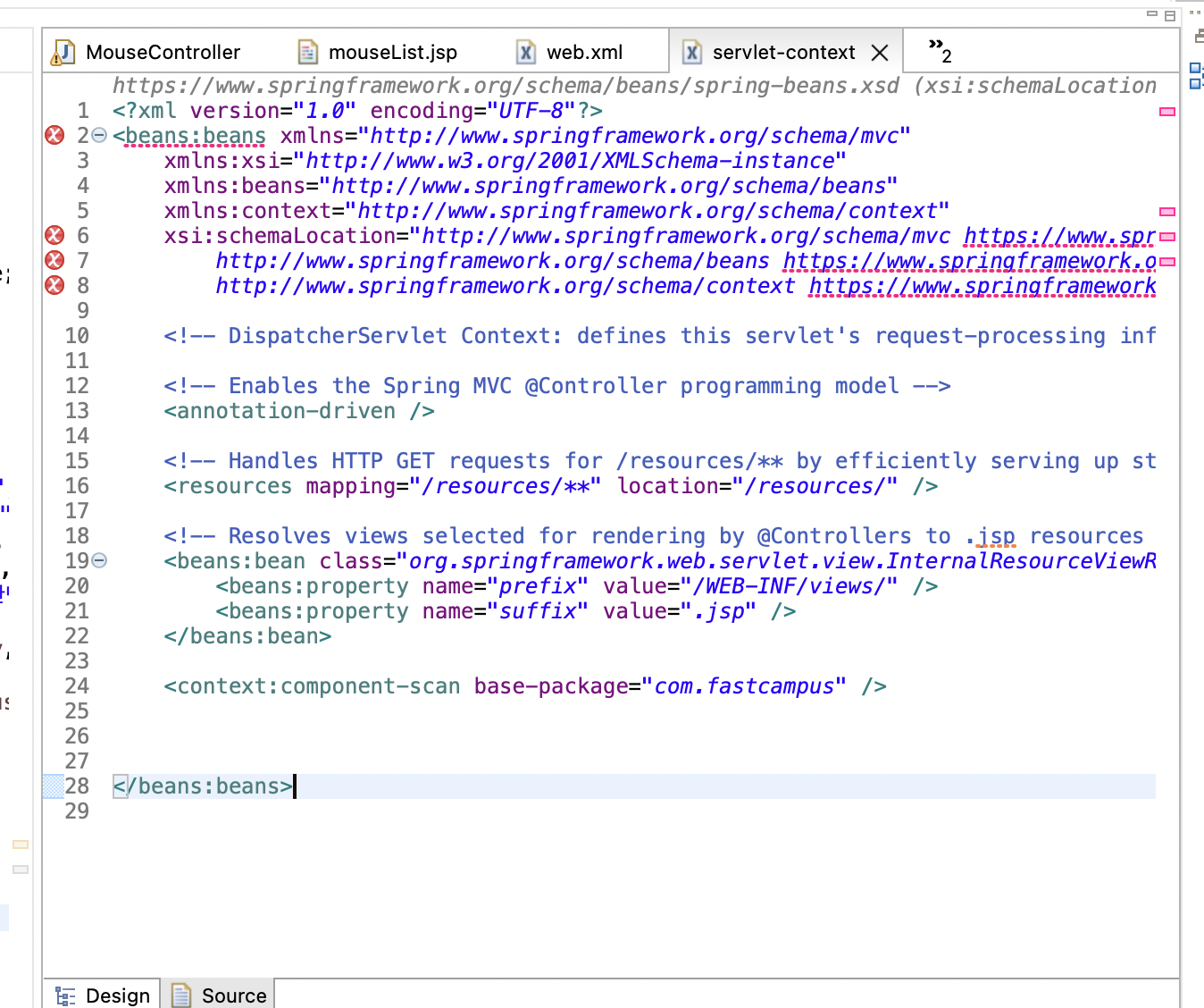This screenshot has height=1008, width=1204.
Task: Click the closing /beans:bean tag on line 22
Action: pos(247,636)
